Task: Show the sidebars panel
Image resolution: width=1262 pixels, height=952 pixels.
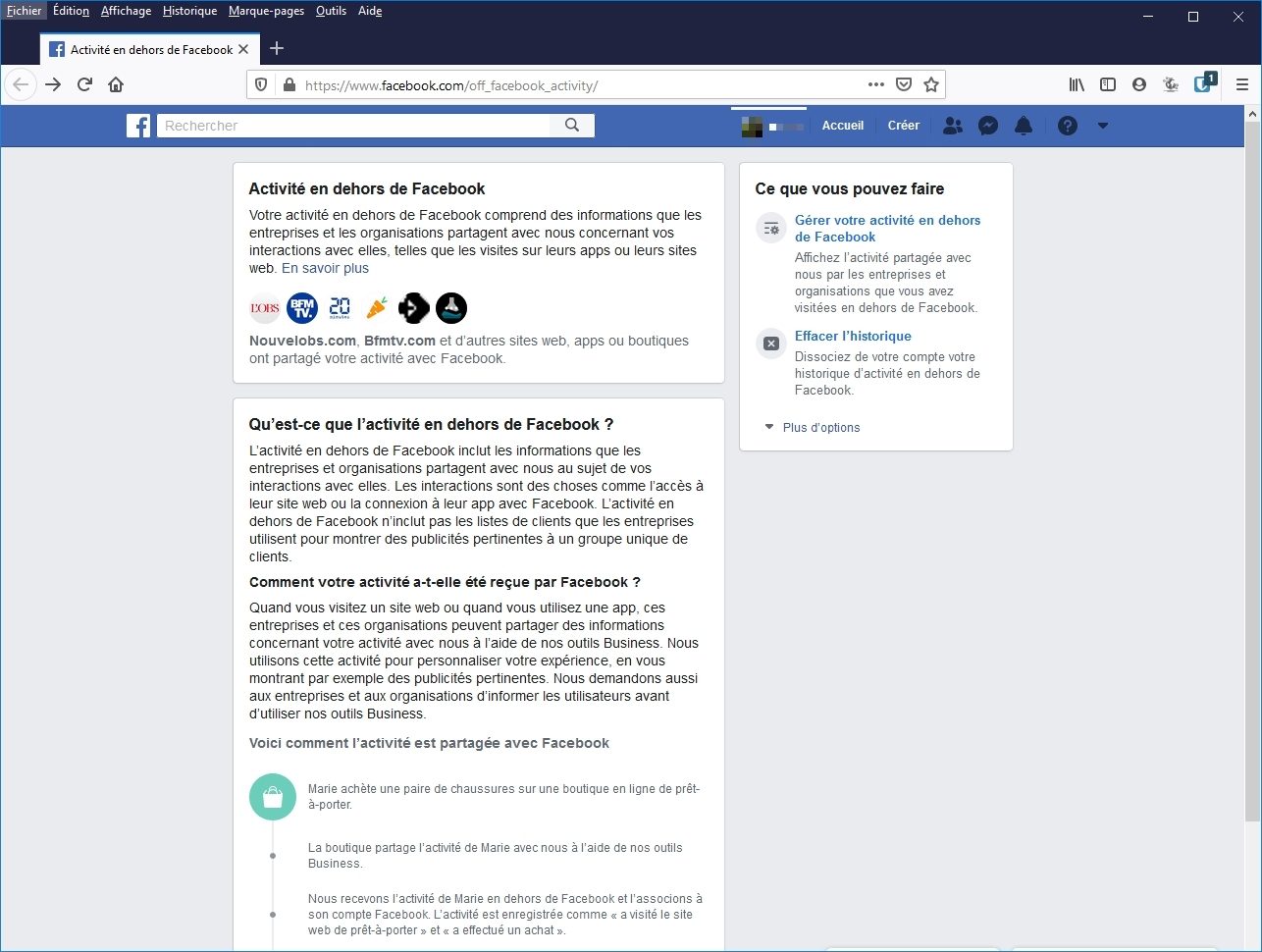Action: coord(1108,84)
